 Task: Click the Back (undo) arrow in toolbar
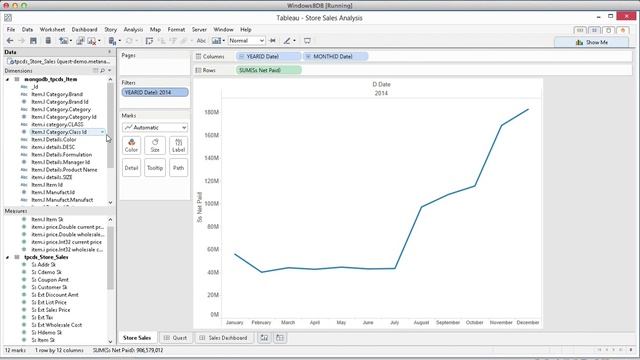pyautogui.click(x=10, y=40)
